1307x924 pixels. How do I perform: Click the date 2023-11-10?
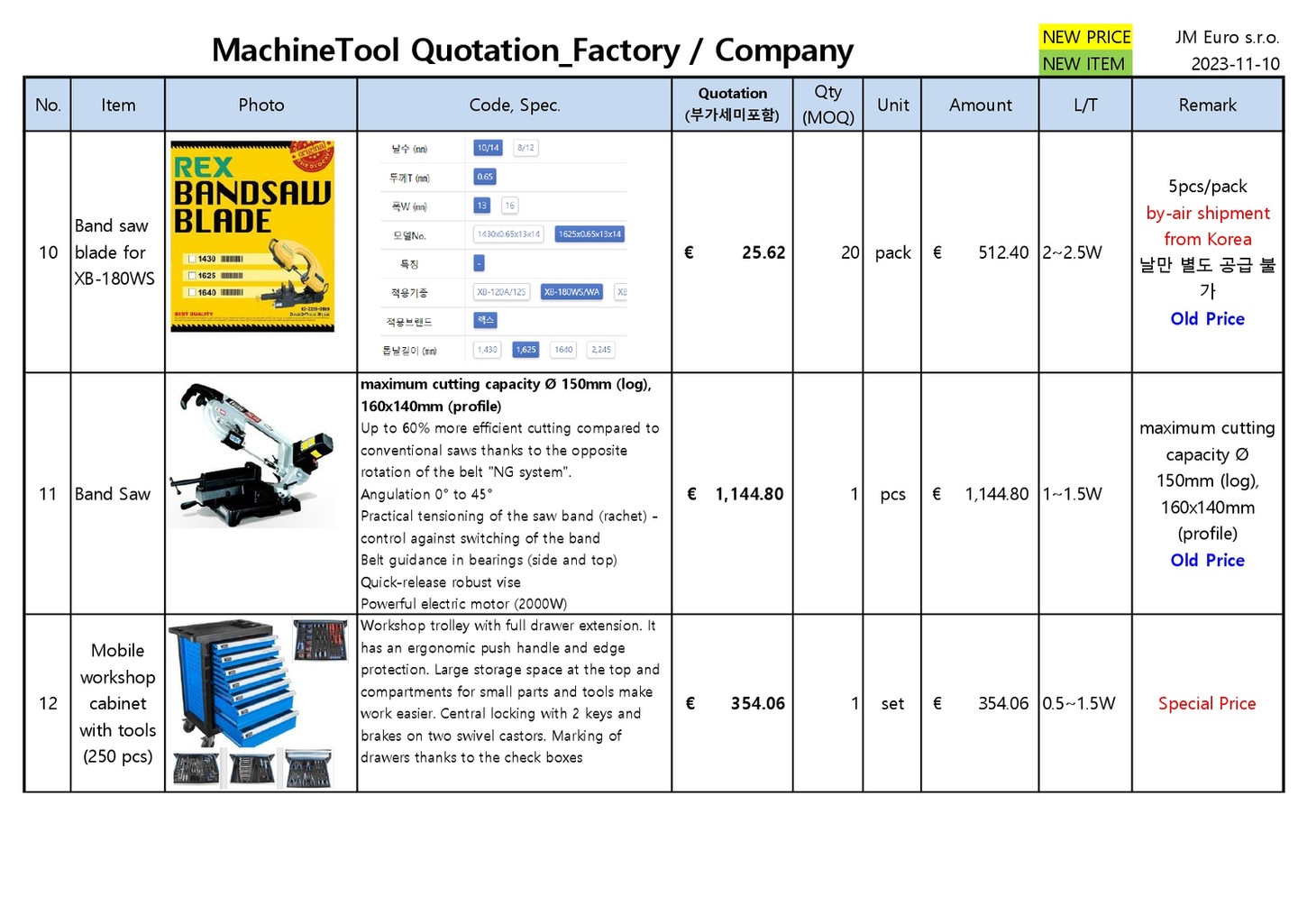point(1235,64)
